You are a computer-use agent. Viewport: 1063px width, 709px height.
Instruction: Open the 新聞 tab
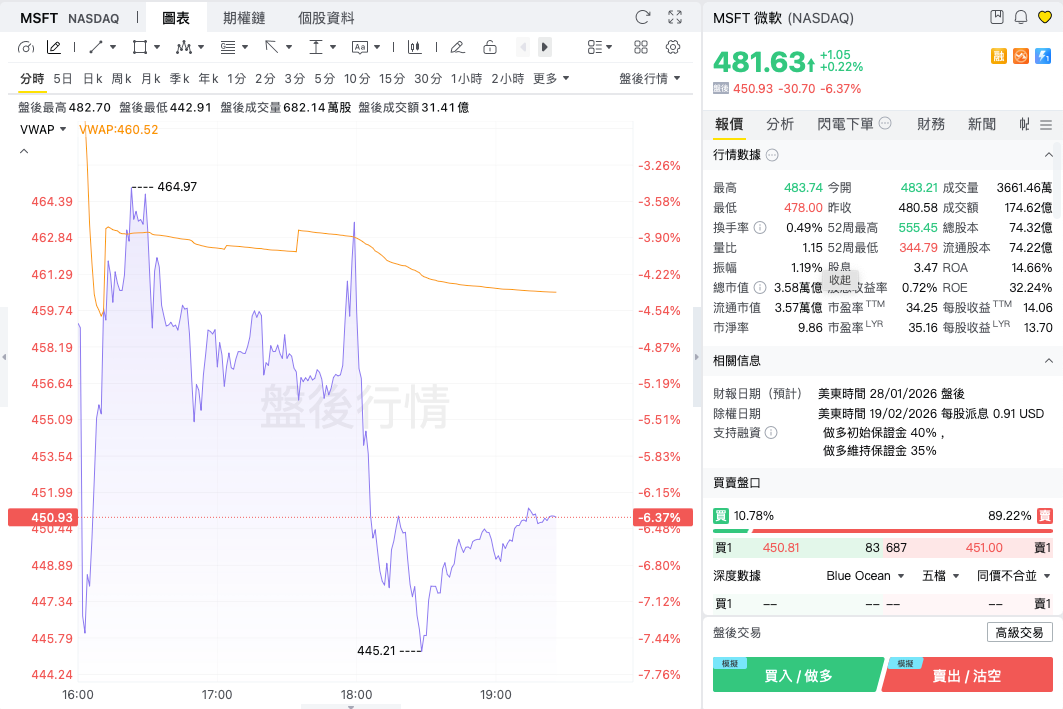(982, 124)
